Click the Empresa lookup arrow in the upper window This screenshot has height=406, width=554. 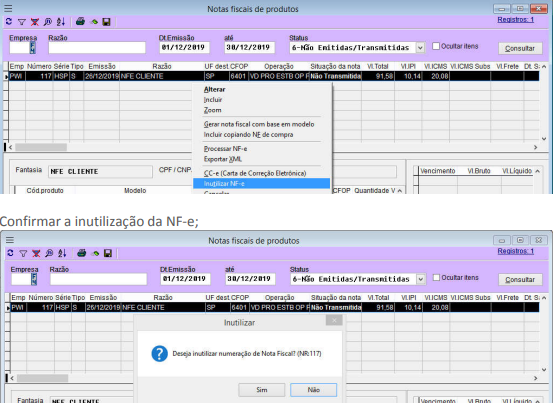[32, 48]
